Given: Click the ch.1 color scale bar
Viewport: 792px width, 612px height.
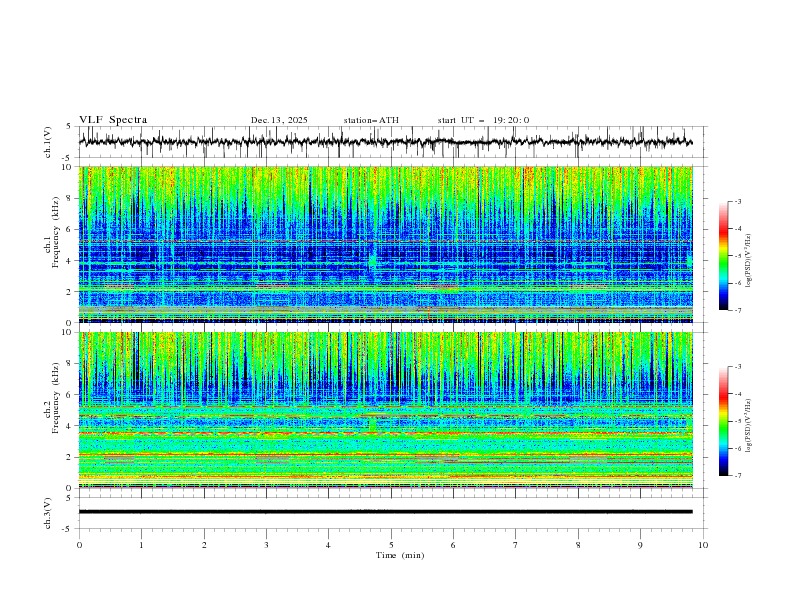Looking at the screenshot, I should (x=723, y=256).
